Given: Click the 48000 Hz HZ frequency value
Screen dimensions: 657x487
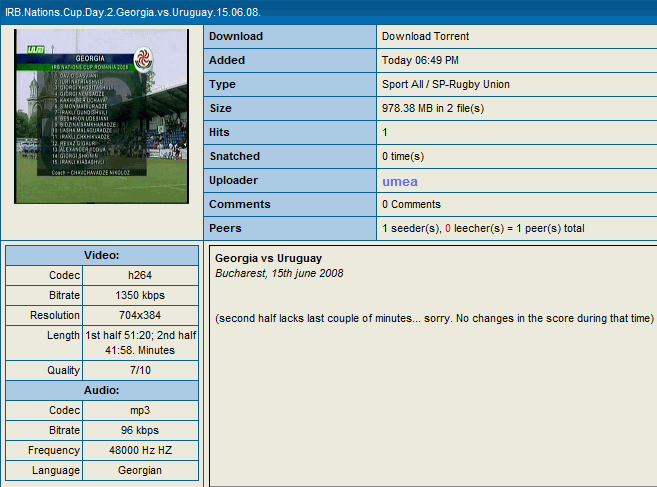Looking at the screenshot, I should (x=140, y=451).
